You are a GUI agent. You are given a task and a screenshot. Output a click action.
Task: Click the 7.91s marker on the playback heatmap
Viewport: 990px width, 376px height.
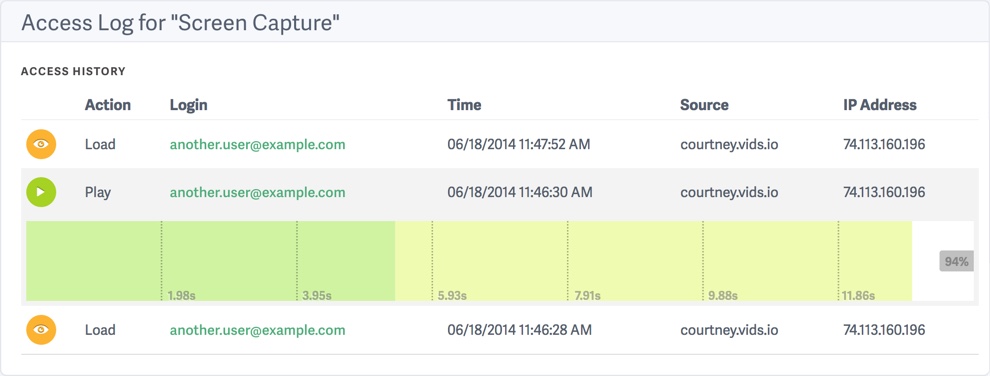587,295
